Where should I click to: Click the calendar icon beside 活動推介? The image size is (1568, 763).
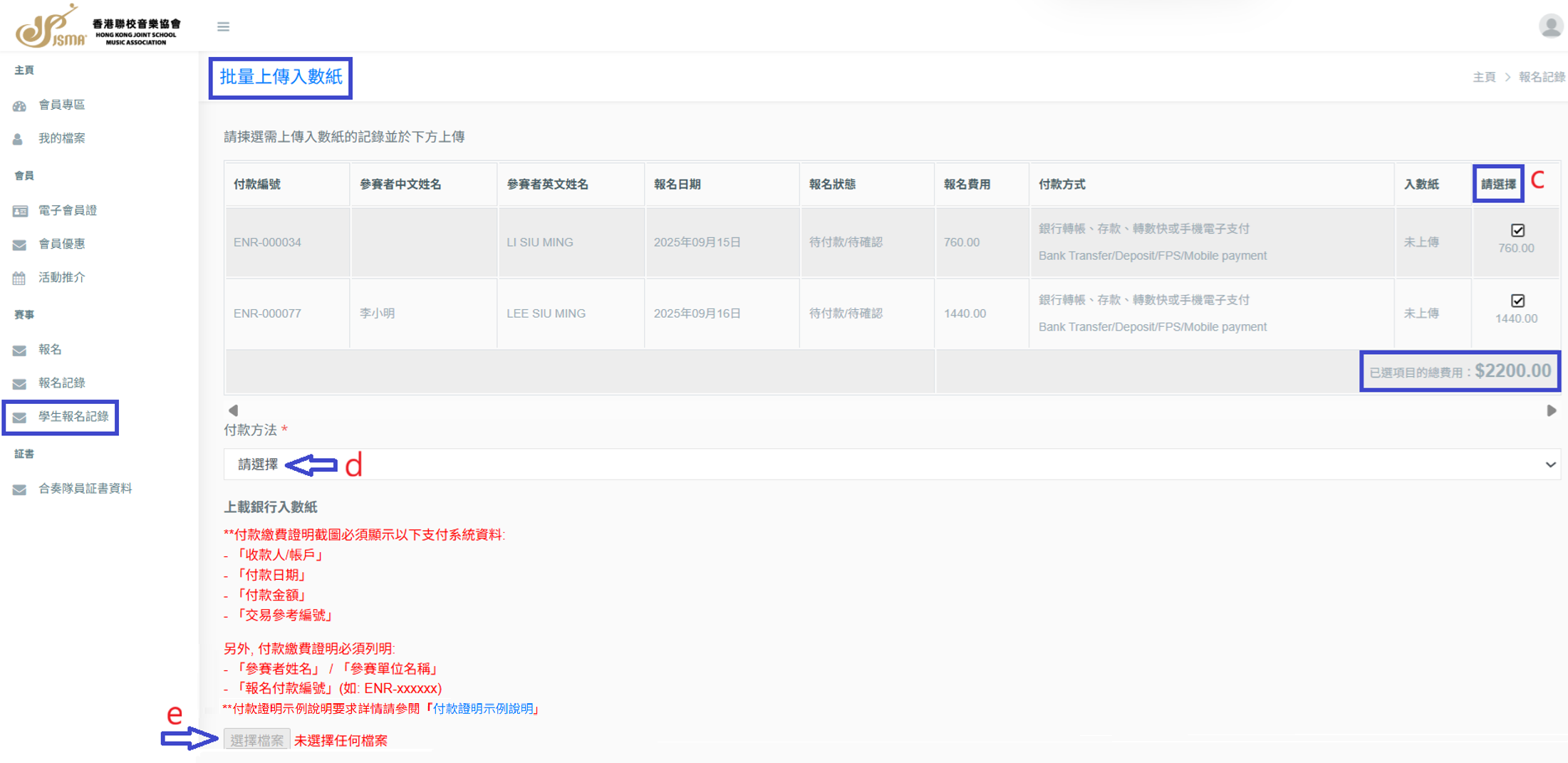pos(19,278)
